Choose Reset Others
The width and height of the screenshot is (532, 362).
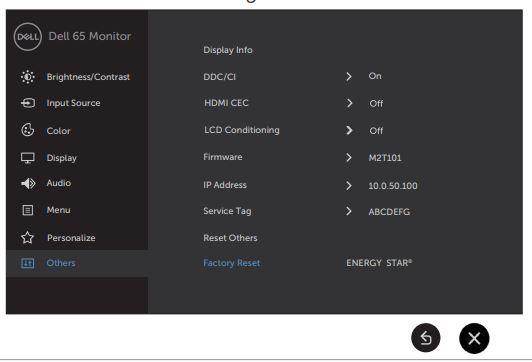click(230, 238)
